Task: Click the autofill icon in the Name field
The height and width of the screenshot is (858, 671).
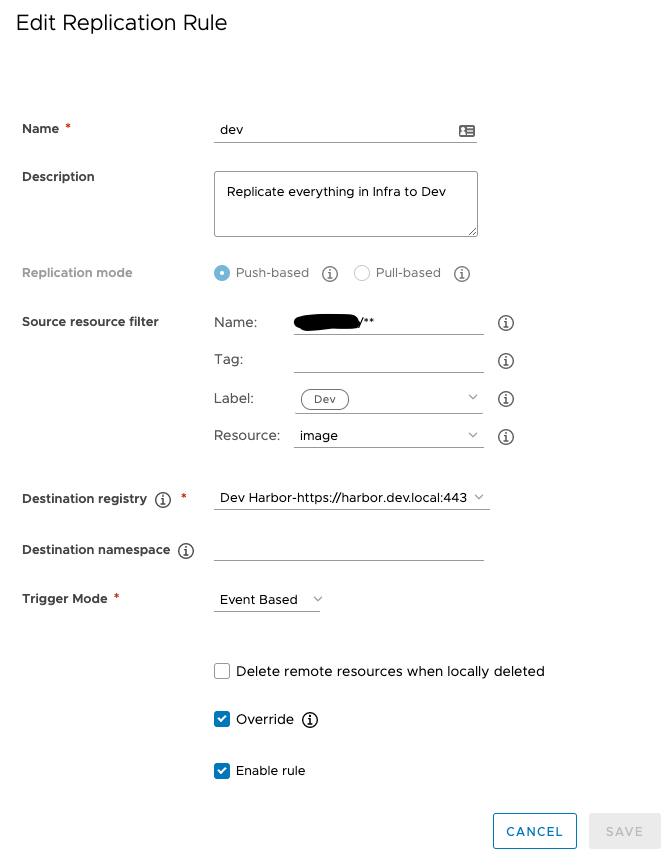Action: coord(466,130)
